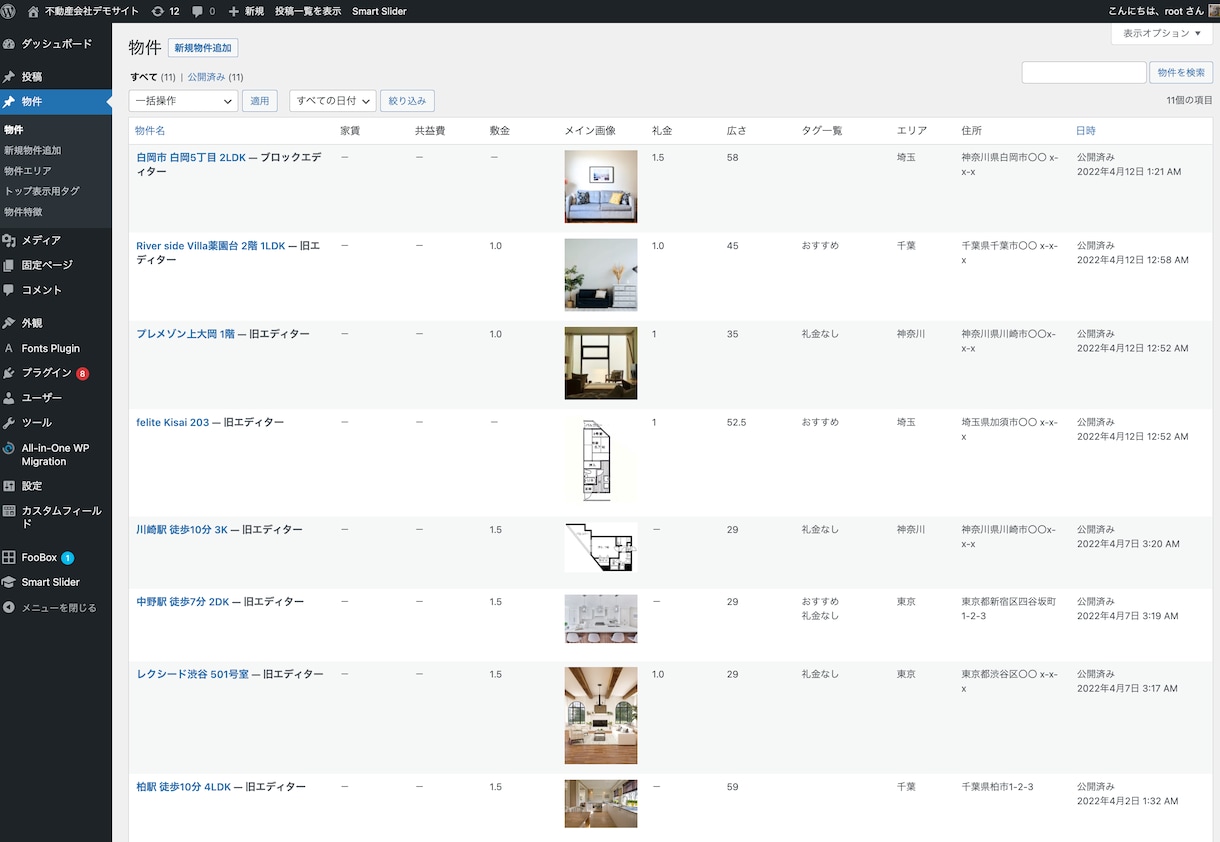
Task: Click 投稿一覧を表示 in the admin bar
Action: coord(308,11)
